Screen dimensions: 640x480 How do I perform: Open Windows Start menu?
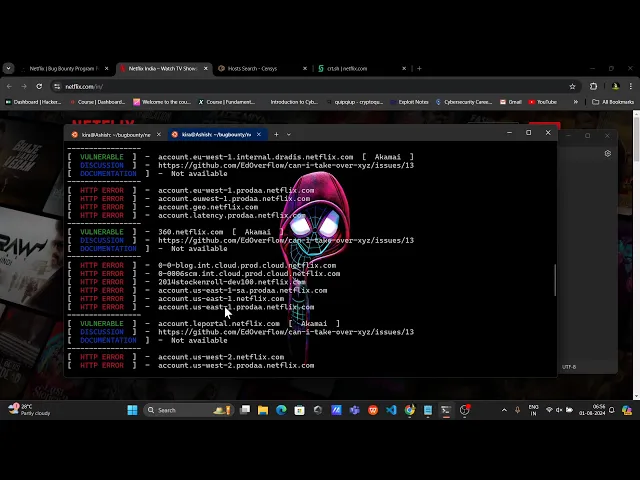click(133, 410)
